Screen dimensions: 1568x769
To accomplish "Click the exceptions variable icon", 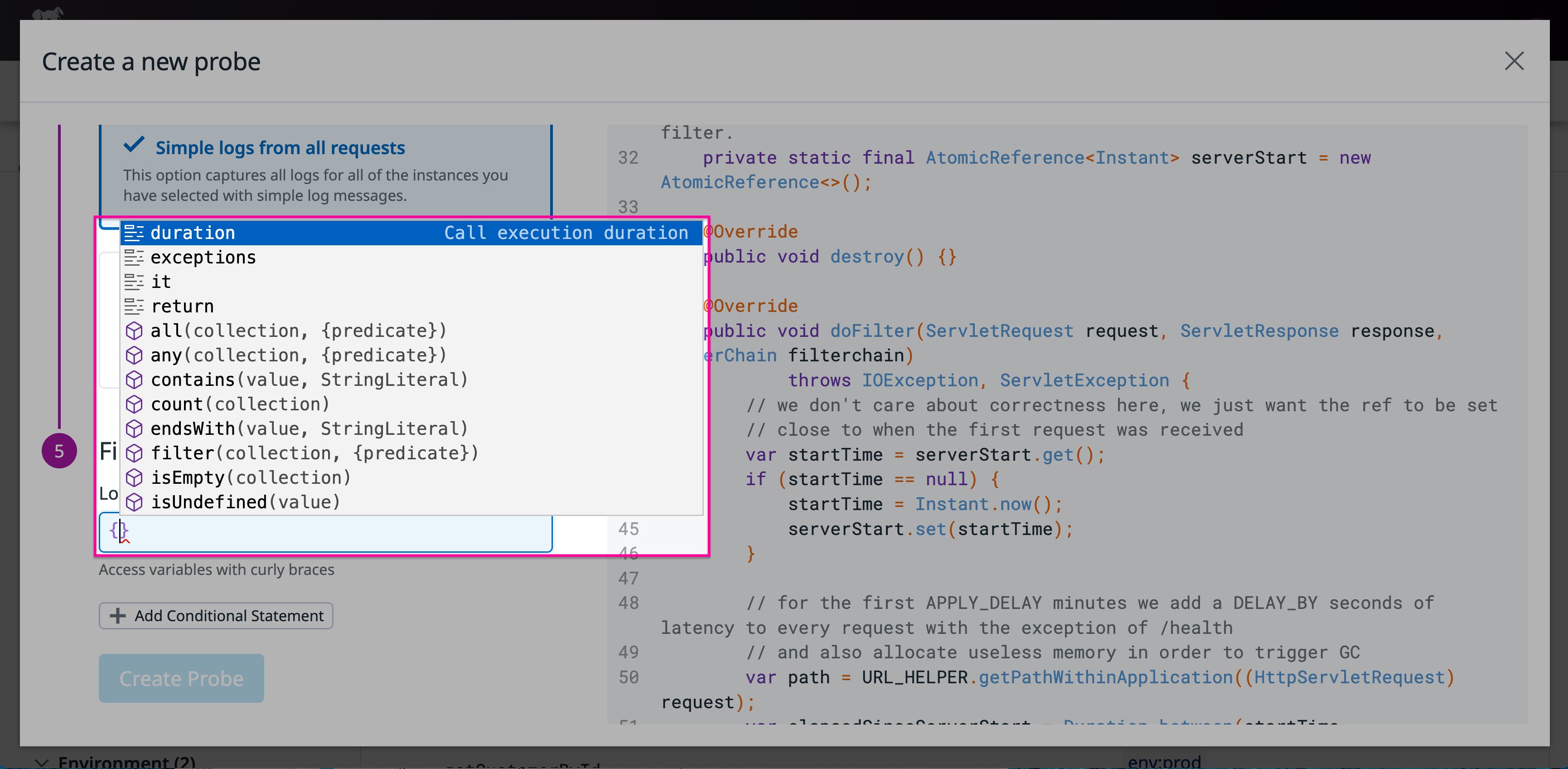I will coord(134,258).
